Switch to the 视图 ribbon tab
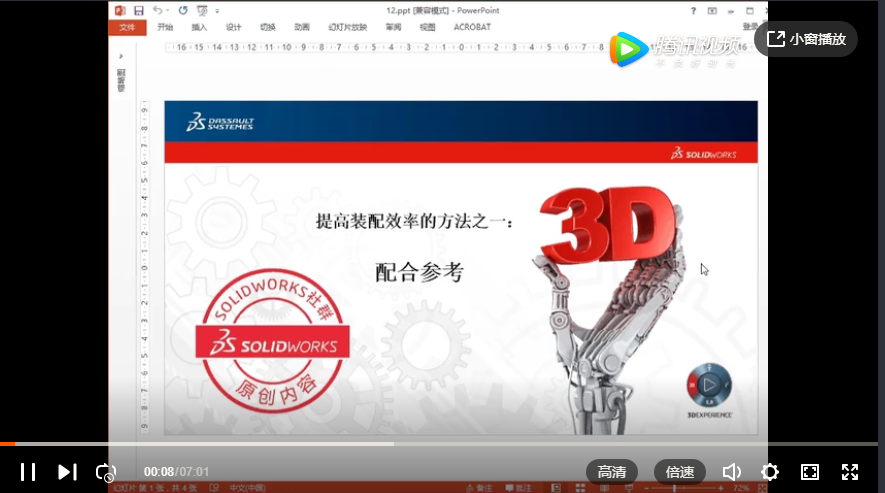The image size is (885, 493). (x=427, y=27)
